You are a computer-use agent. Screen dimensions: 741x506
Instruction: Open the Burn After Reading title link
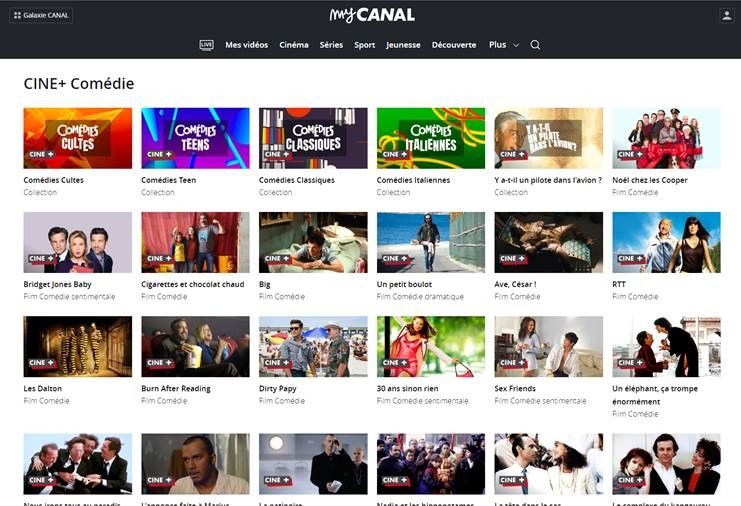[176, 388]
